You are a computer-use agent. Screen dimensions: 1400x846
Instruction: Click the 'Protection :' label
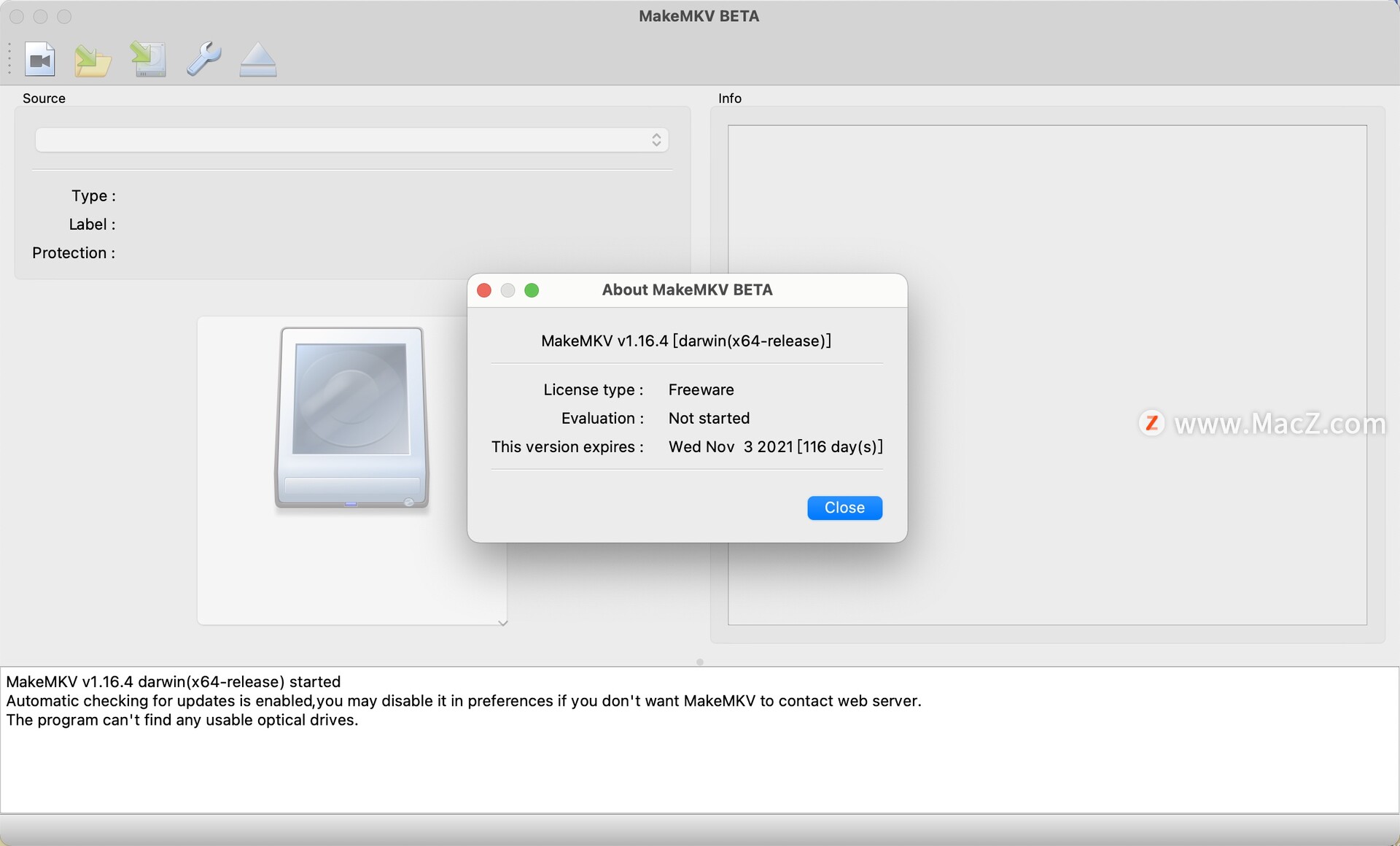(74, 252)
